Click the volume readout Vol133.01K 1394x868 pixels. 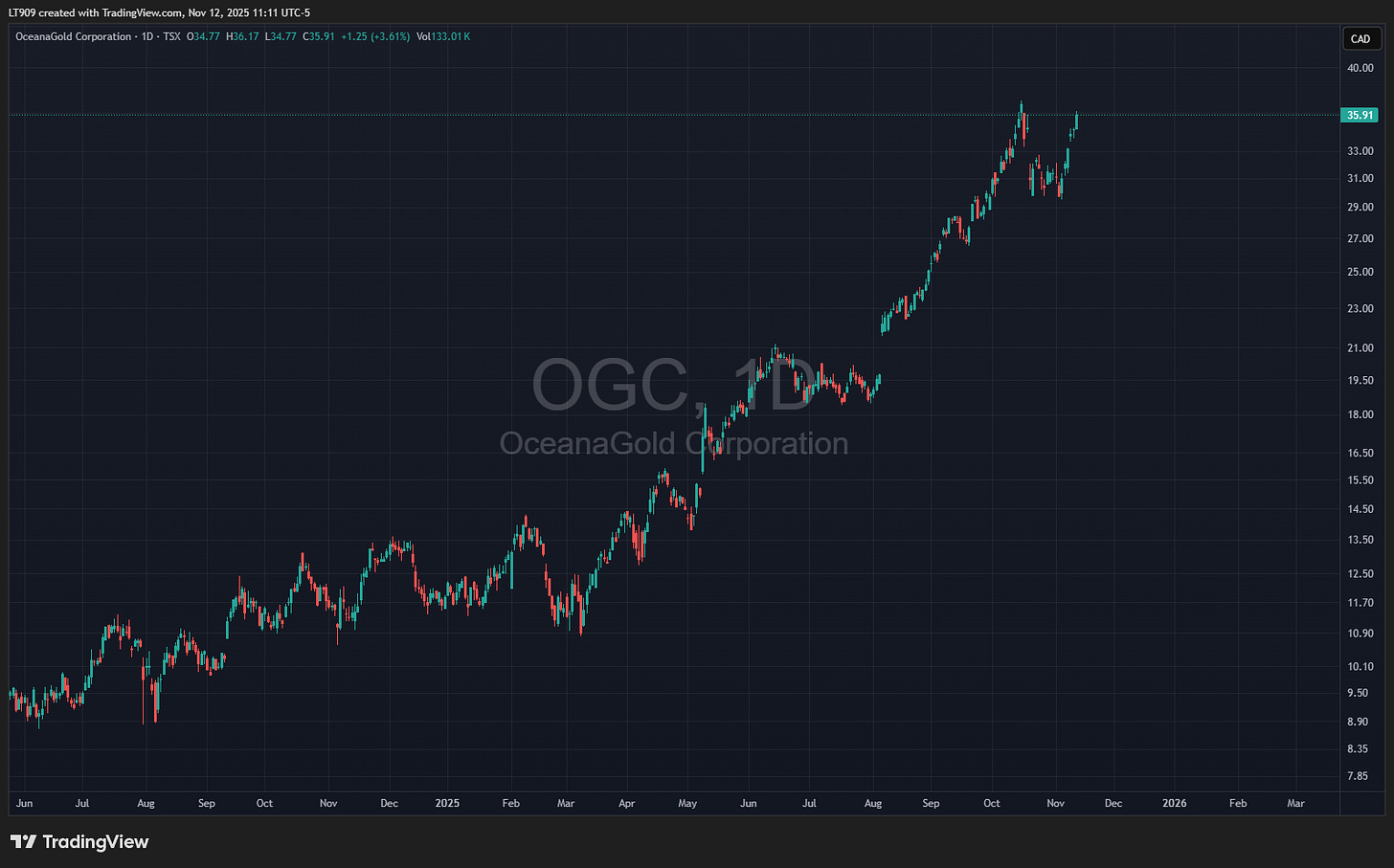(443, 36)
